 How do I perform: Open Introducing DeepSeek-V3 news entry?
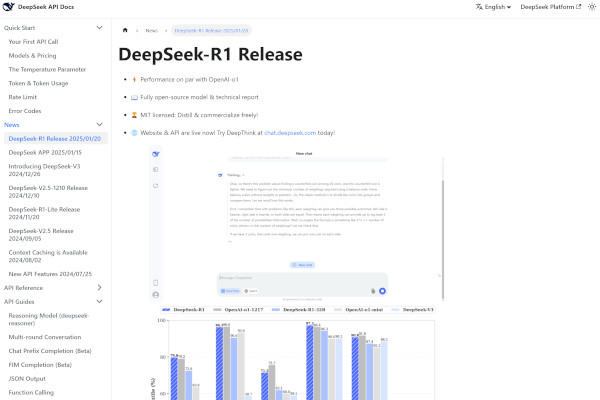(47, 165)
